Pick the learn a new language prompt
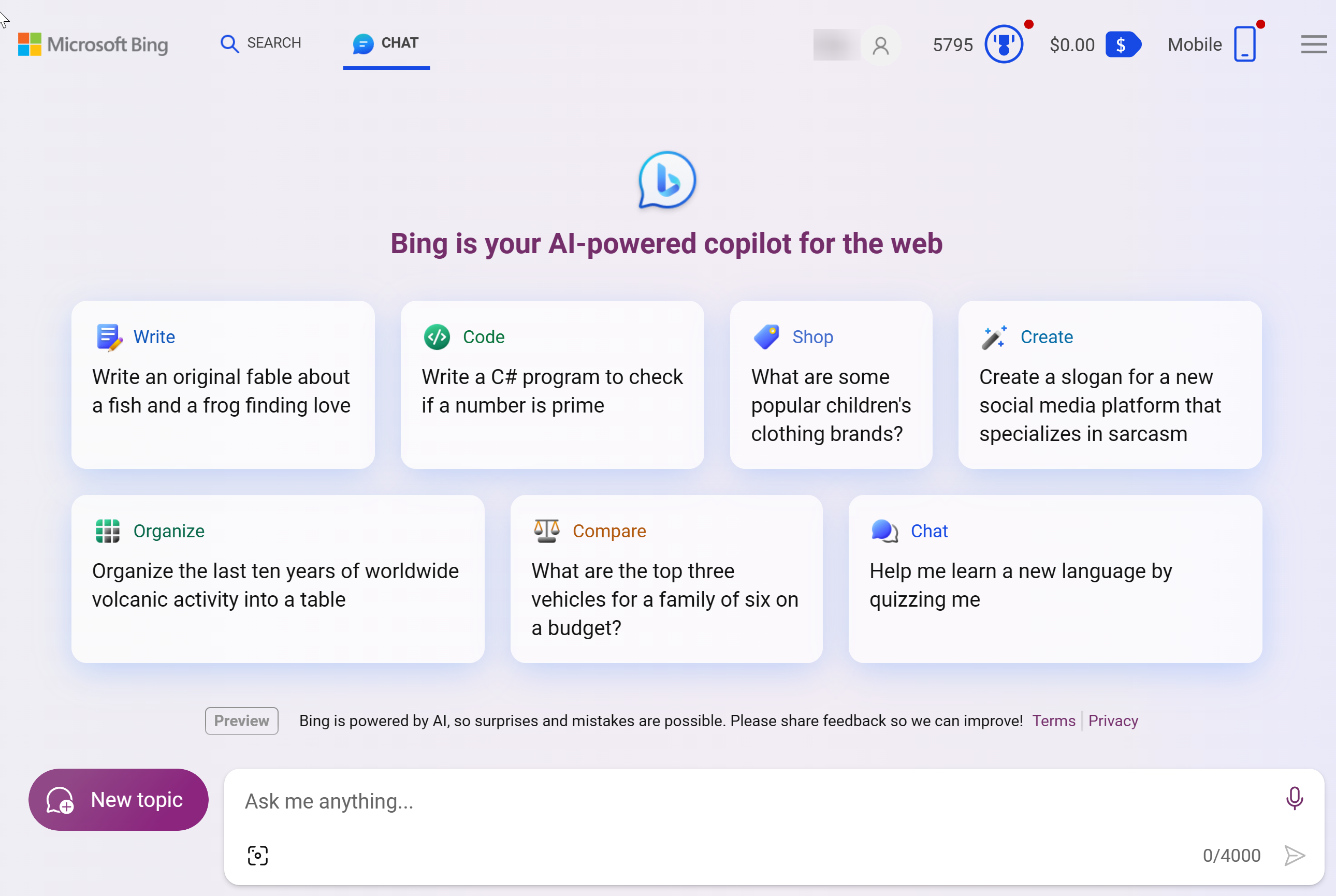 point(1021,585)
